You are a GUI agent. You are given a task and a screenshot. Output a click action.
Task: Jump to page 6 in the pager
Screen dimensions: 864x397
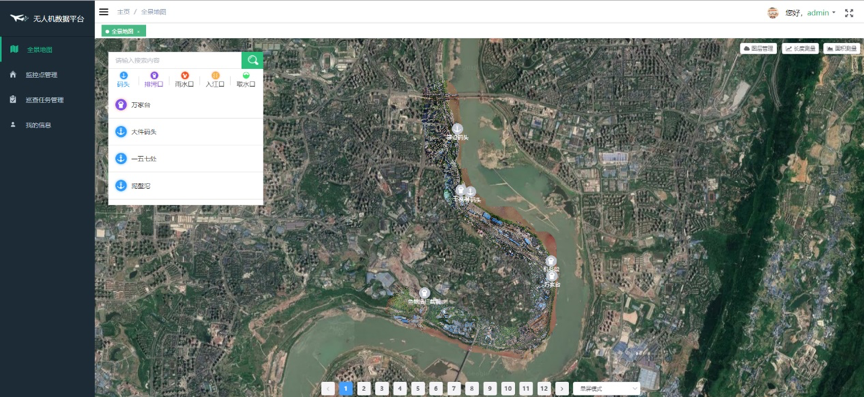(x=436, y=389)
